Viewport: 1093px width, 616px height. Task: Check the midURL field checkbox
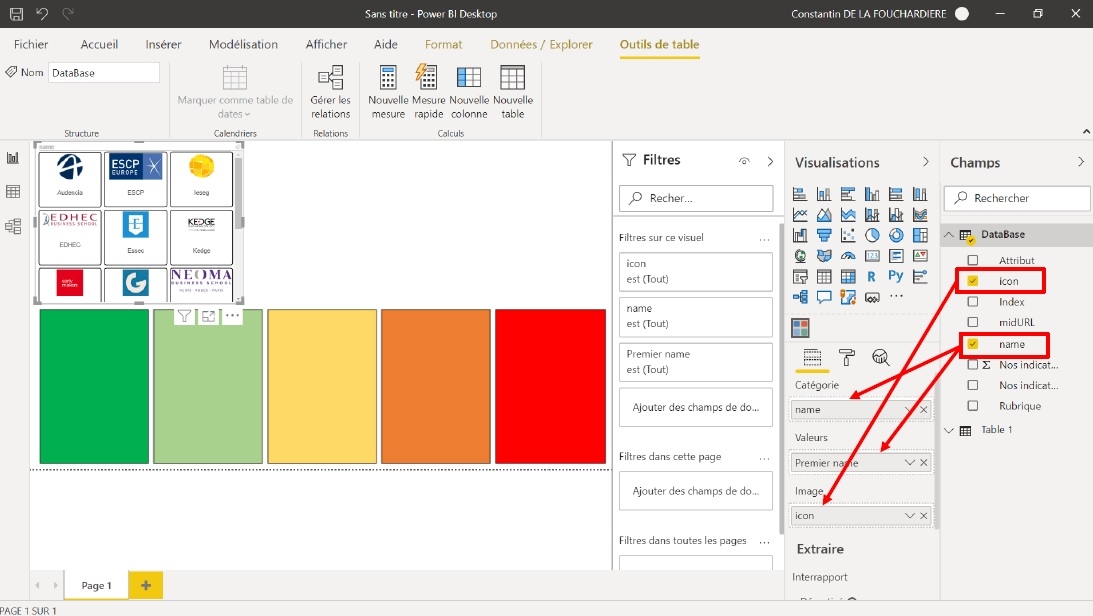tap(973, 322)
